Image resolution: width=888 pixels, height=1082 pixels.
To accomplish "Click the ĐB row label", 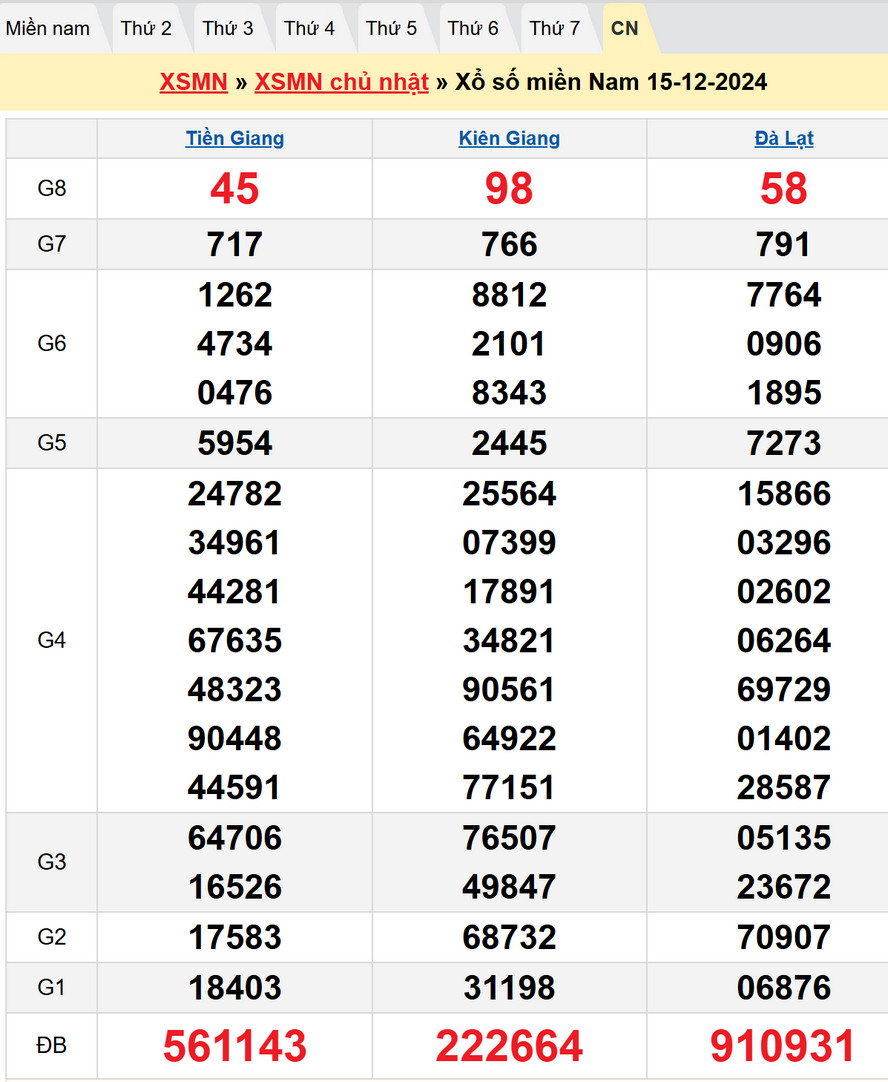I will tap(51, 1046).
